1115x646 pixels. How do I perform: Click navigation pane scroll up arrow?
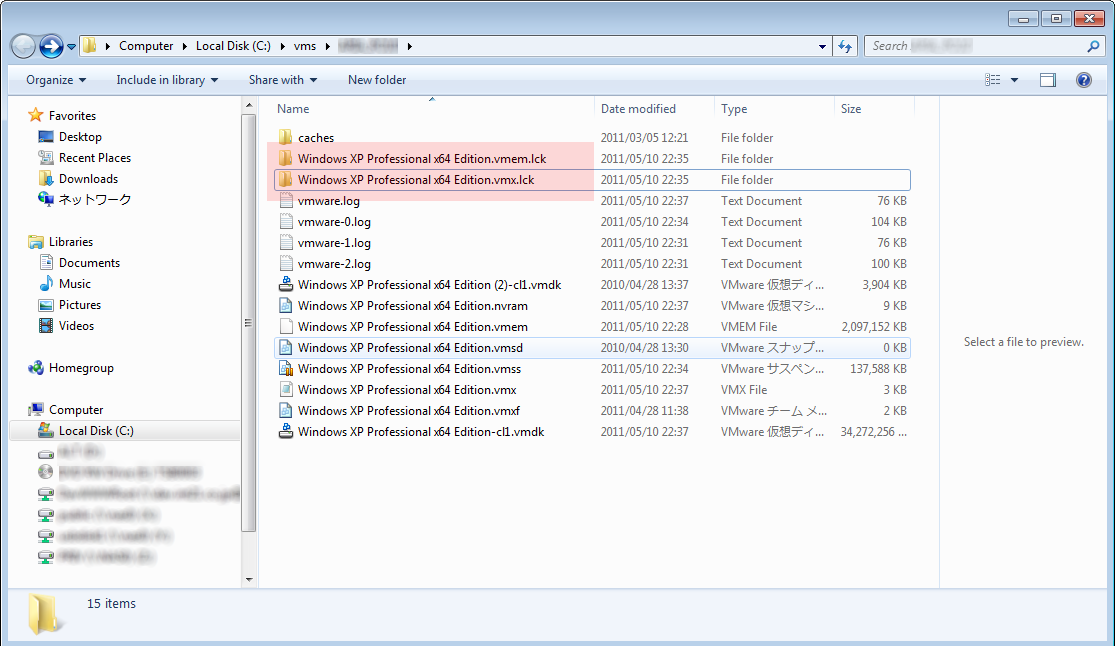(249, 105)
